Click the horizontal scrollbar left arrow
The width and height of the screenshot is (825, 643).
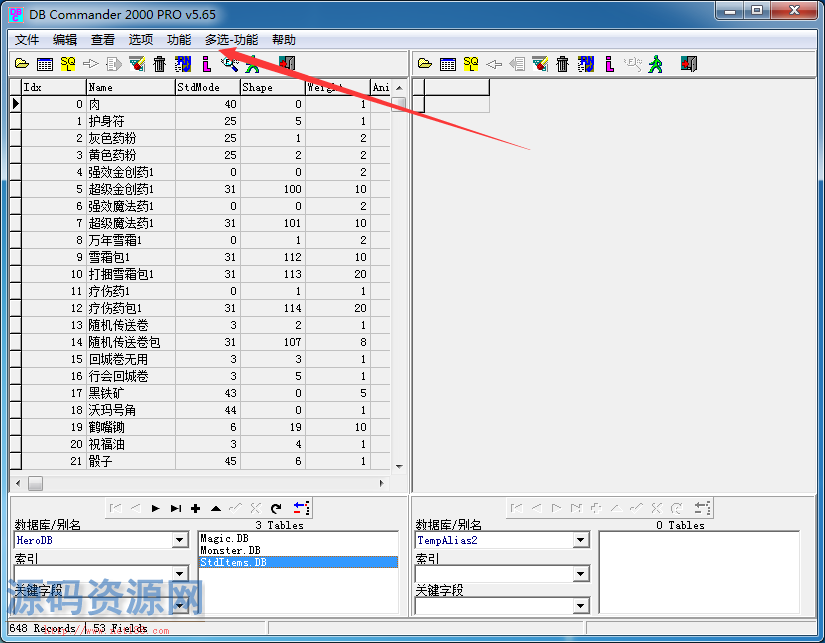click(18, 483)
